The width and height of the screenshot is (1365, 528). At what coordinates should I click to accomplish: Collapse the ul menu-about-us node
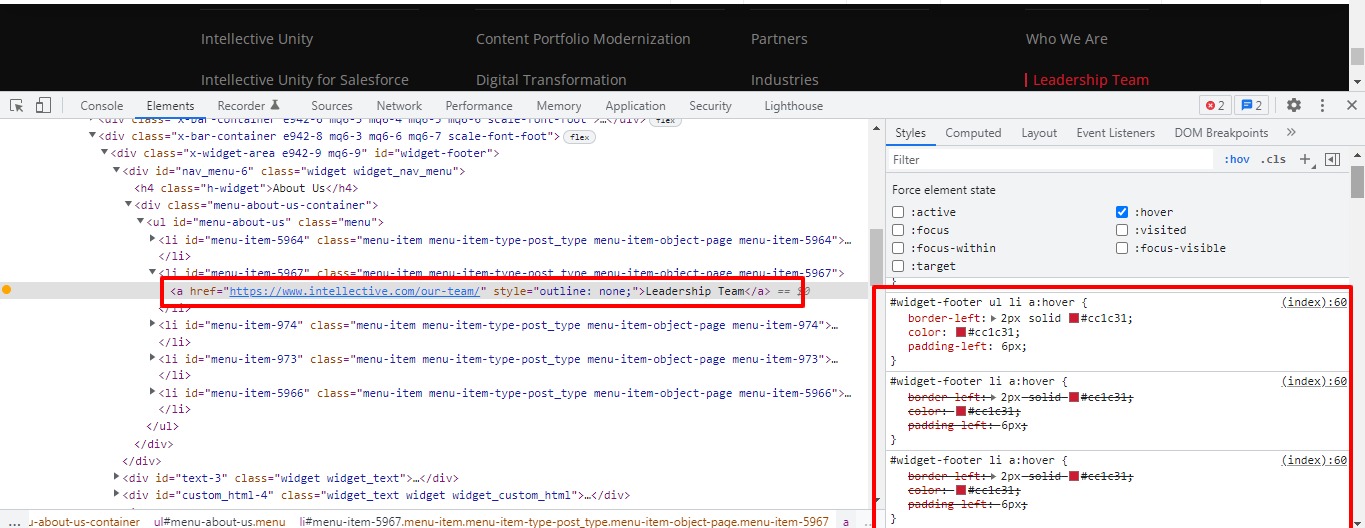coord(140,222)
